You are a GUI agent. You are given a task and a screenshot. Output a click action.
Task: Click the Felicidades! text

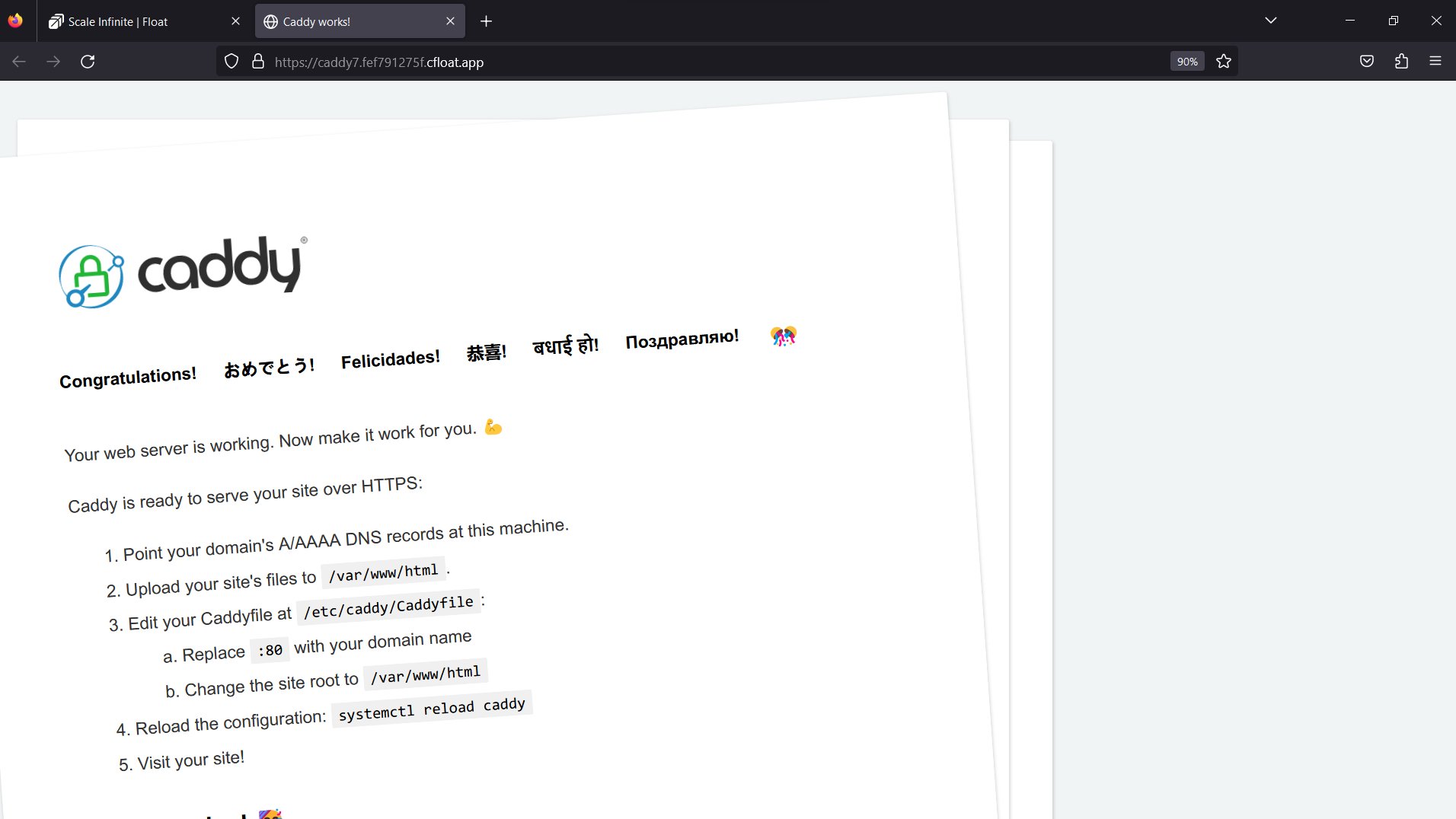click(391, 359)
